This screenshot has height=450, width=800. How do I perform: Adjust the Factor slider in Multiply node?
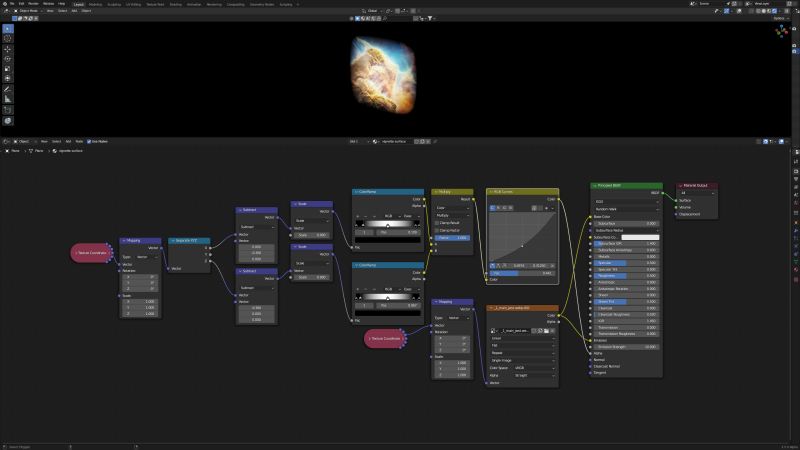pos(453,238)
